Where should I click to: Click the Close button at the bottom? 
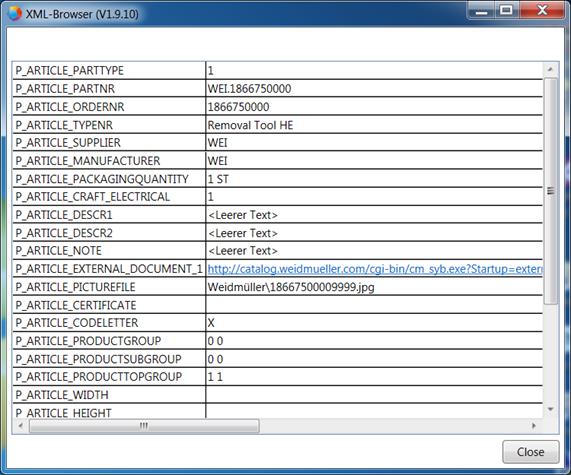[x=531, y=452]
